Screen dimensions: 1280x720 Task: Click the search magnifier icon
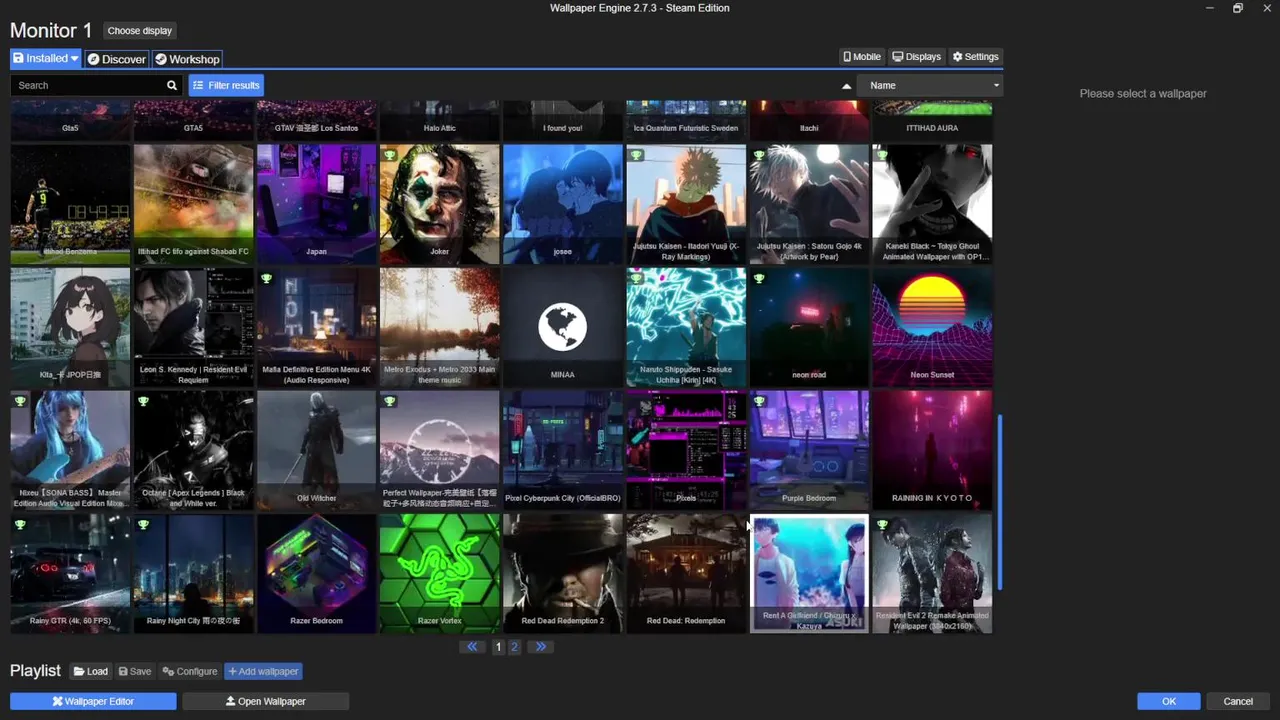[172, 85]
